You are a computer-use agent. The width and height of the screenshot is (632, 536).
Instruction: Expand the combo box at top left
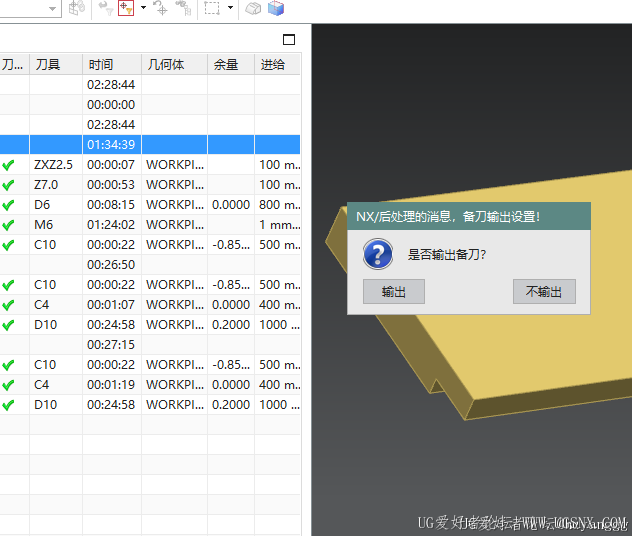point(52,8)
